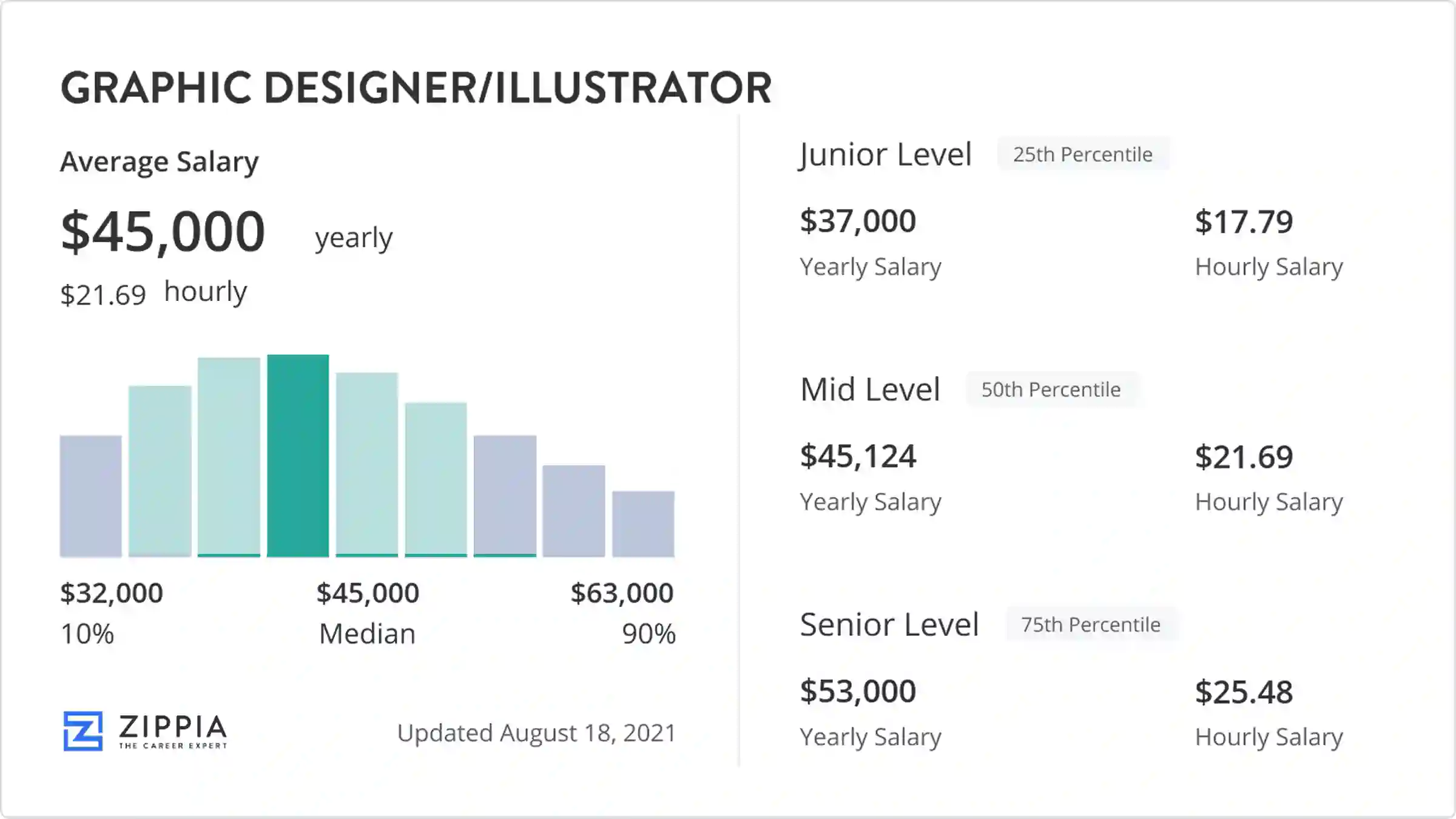Click the blue Zippia logo icon
This screenshot has width=1456, height=819.
[x=83, y=731]
